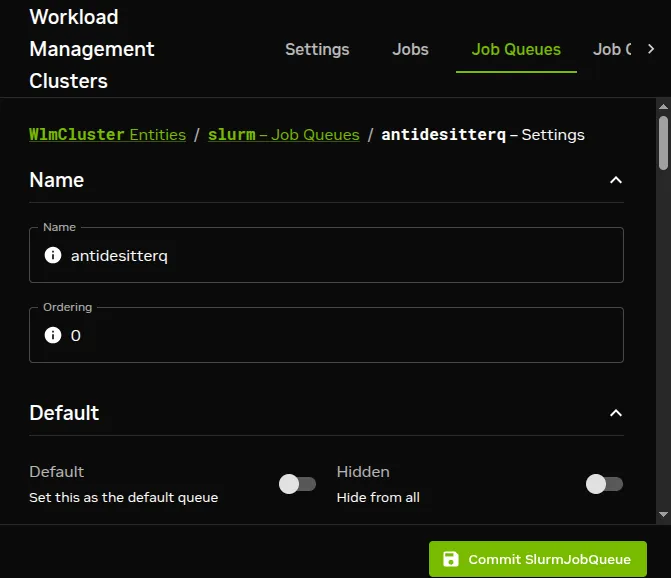Click the scrollbar up arrow
The width and height of the screenshot is (671, 578).
(x=663, y=107)
